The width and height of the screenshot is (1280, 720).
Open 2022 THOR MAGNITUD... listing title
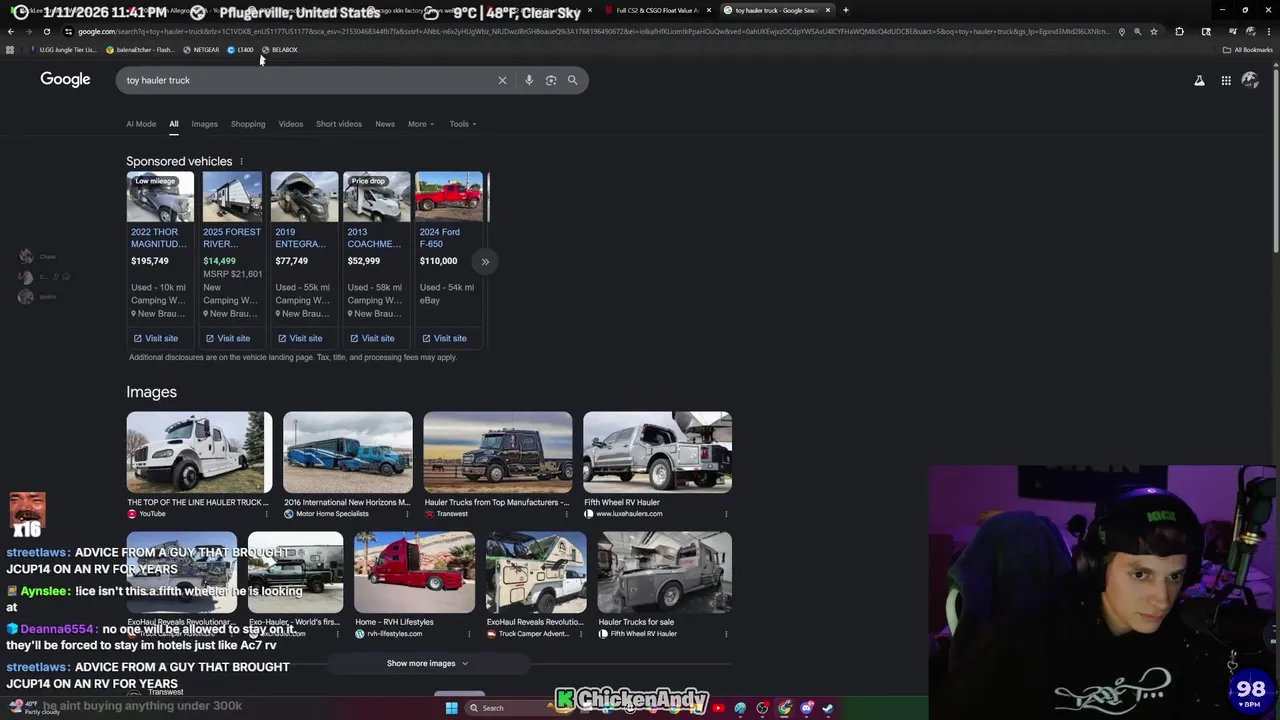(159, 238)
